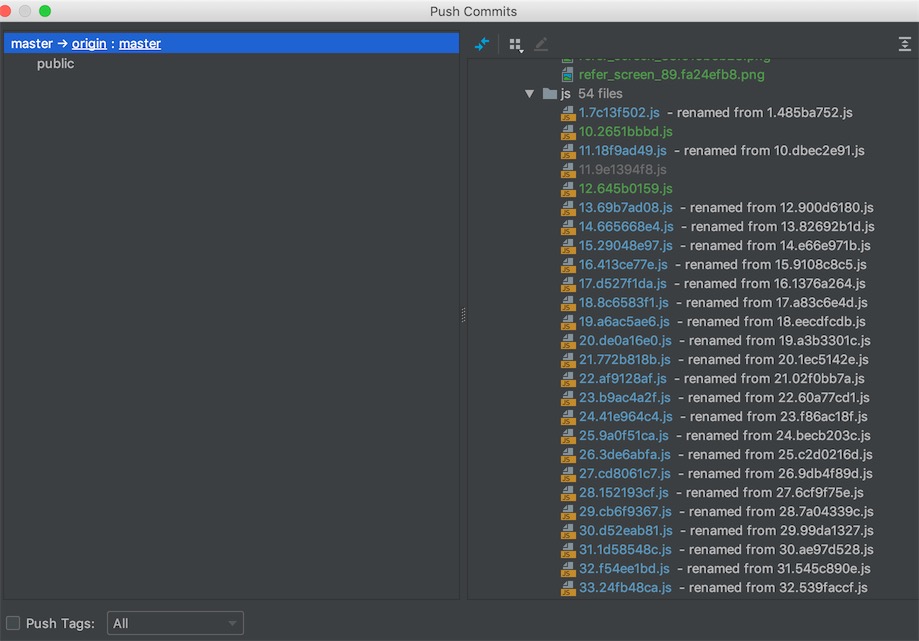Click the edit pencil toolbar icon
This screenshot has height=641, width=919.
[x=541, y=44]
